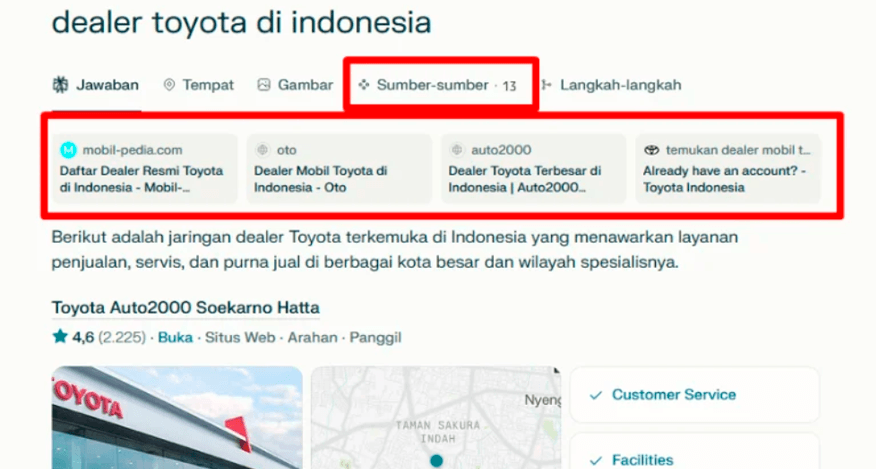This screenshot has height=469, width=876.
Task: Click the Toyota logo on source card
Action: [651, 150]
